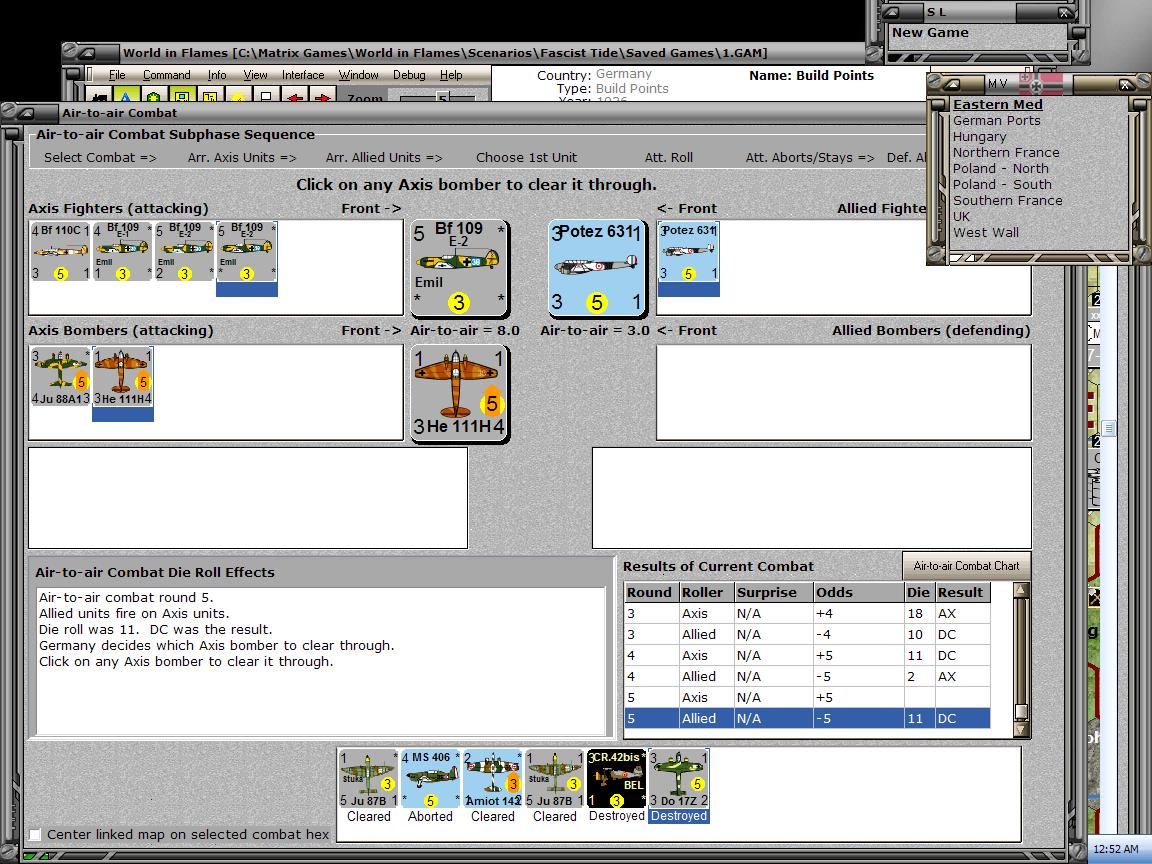1152x864 pixels.
Task: Select German Ports in M V list
Action: point(996,120)
